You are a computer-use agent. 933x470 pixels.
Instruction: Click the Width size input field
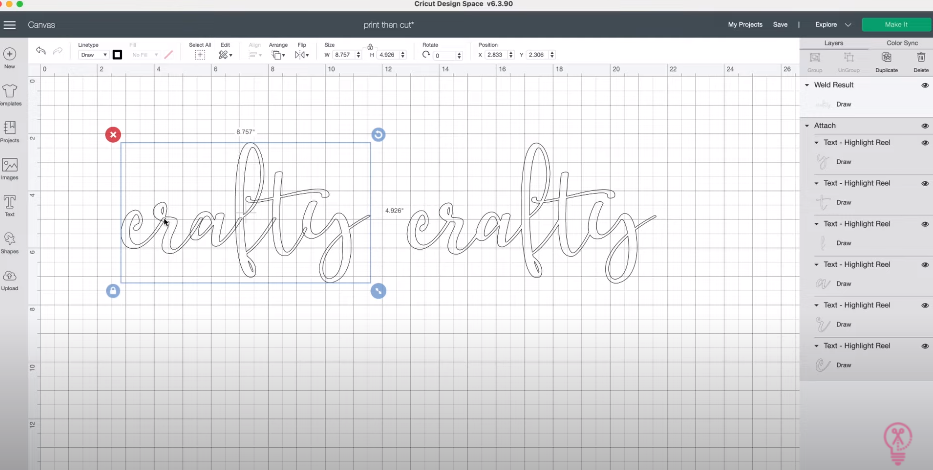point(343,55)
